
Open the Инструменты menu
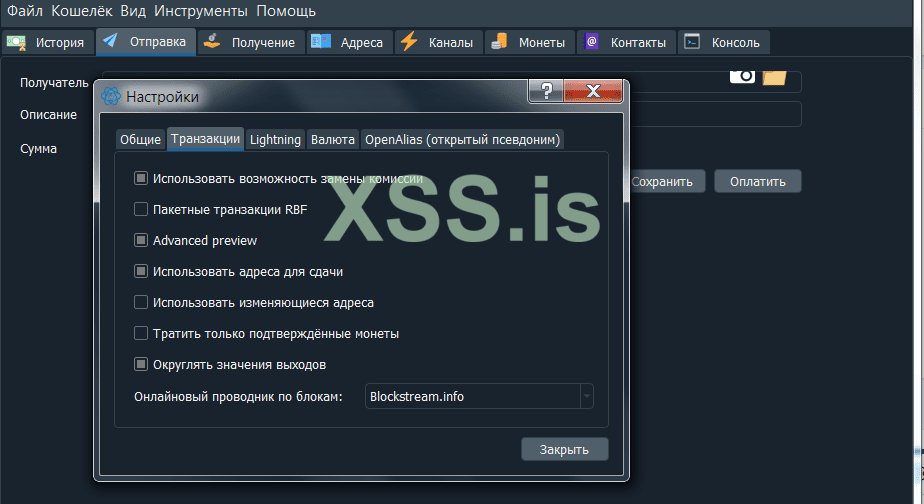pos(201,11)
